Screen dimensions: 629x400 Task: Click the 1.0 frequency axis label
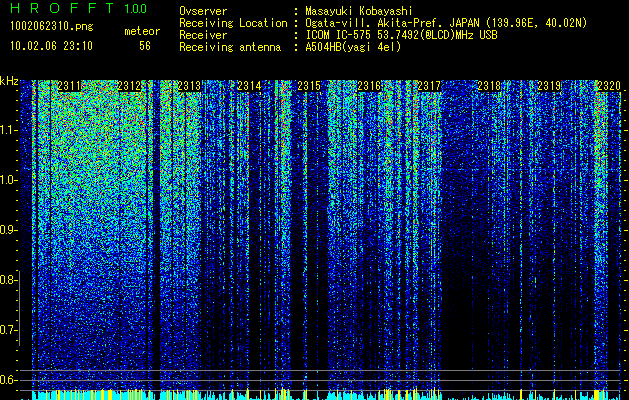coord(9,180)
